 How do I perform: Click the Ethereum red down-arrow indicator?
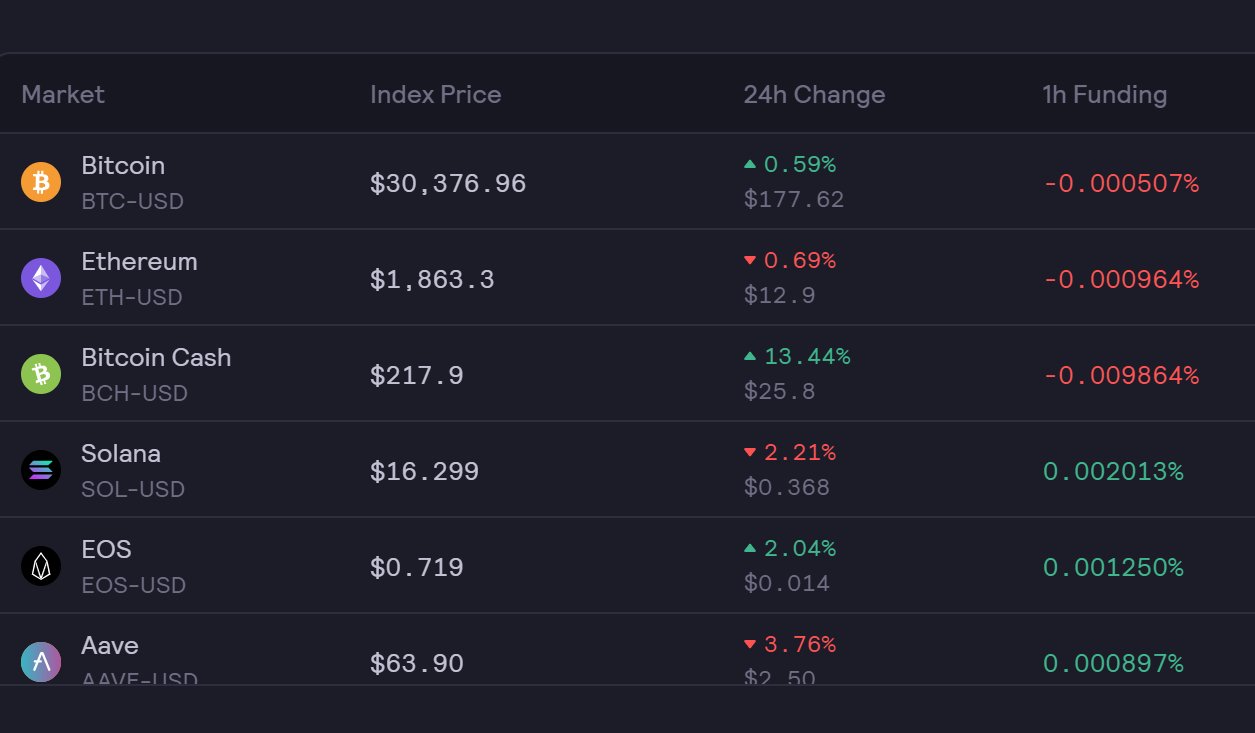point(750,261)
